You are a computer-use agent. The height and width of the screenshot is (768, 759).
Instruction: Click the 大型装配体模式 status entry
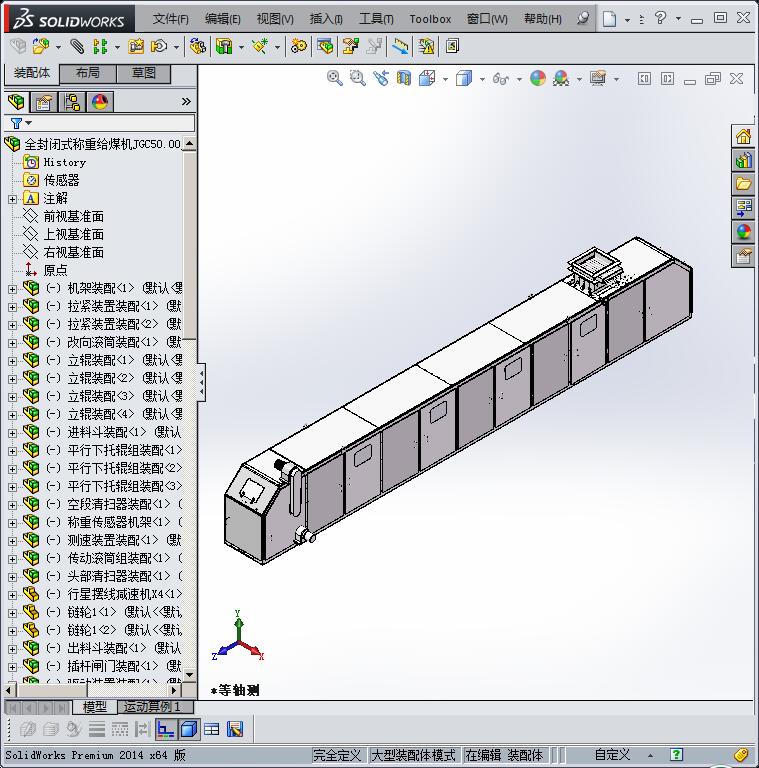coord(413,755)
